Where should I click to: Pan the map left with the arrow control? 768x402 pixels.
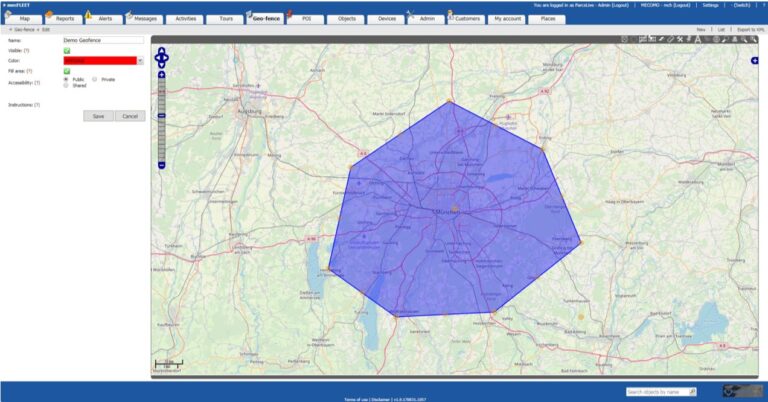[157, 58]
